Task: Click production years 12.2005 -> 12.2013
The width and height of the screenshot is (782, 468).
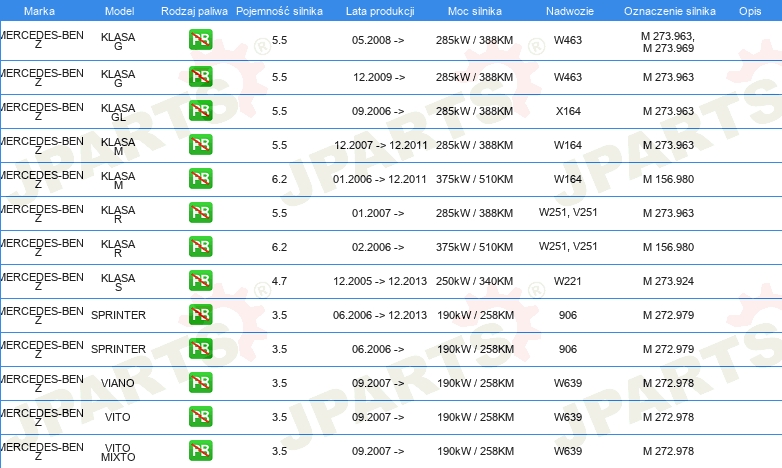Action: [x=380, y=281]
